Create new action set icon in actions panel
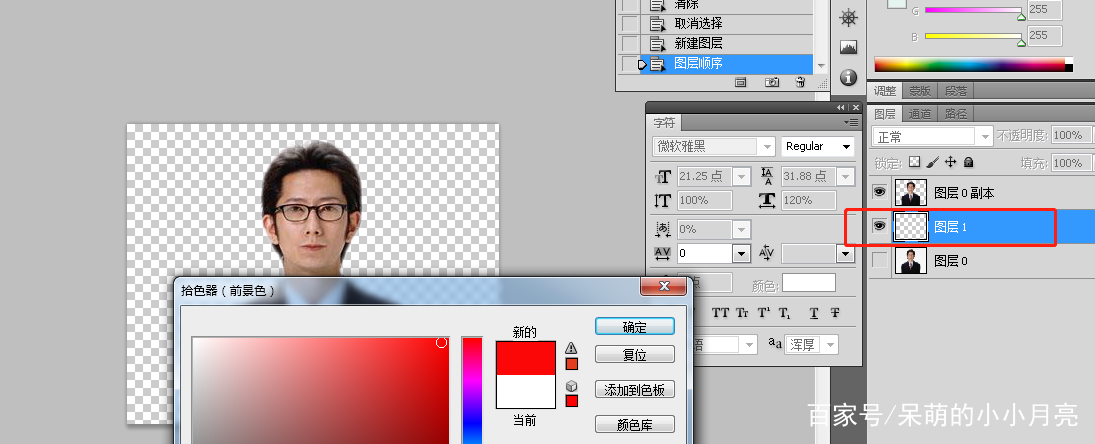Viewport: 1095px width, 444px height. [740, 82]
